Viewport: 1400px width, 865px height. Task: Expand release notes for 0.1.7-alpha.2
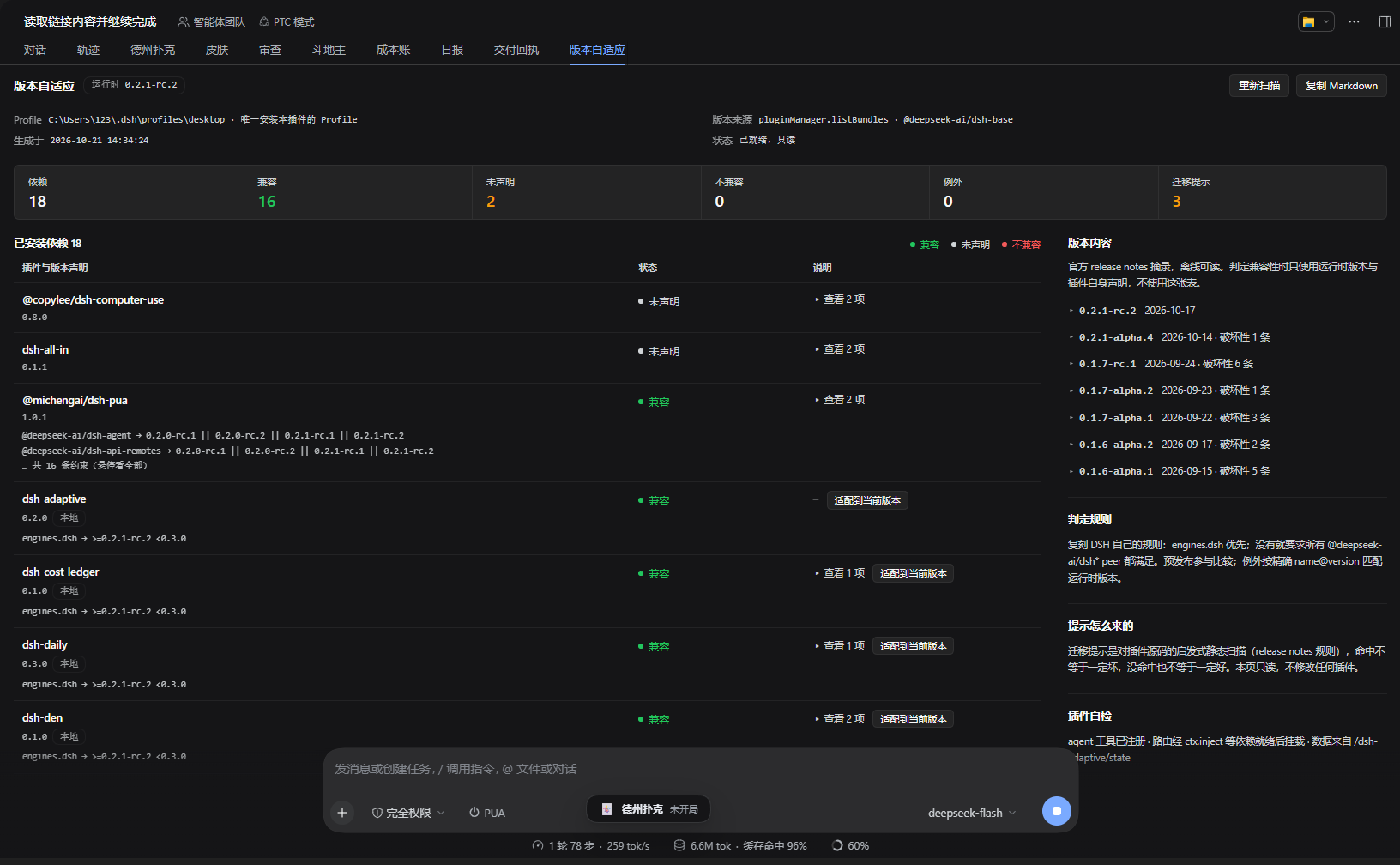1169,390
